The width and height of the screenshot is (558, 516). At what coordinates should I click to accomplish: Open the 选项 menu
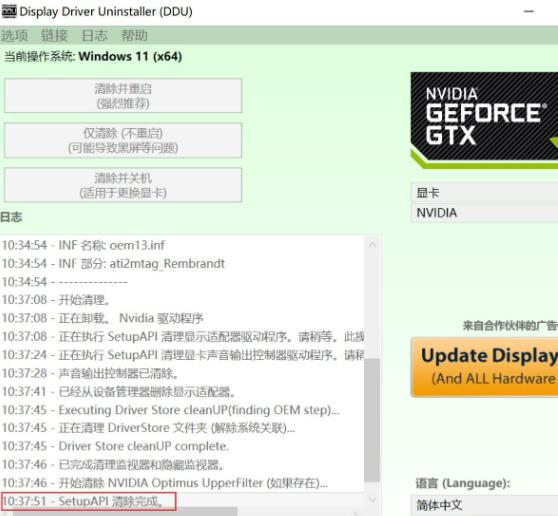(x=14, y=36)
